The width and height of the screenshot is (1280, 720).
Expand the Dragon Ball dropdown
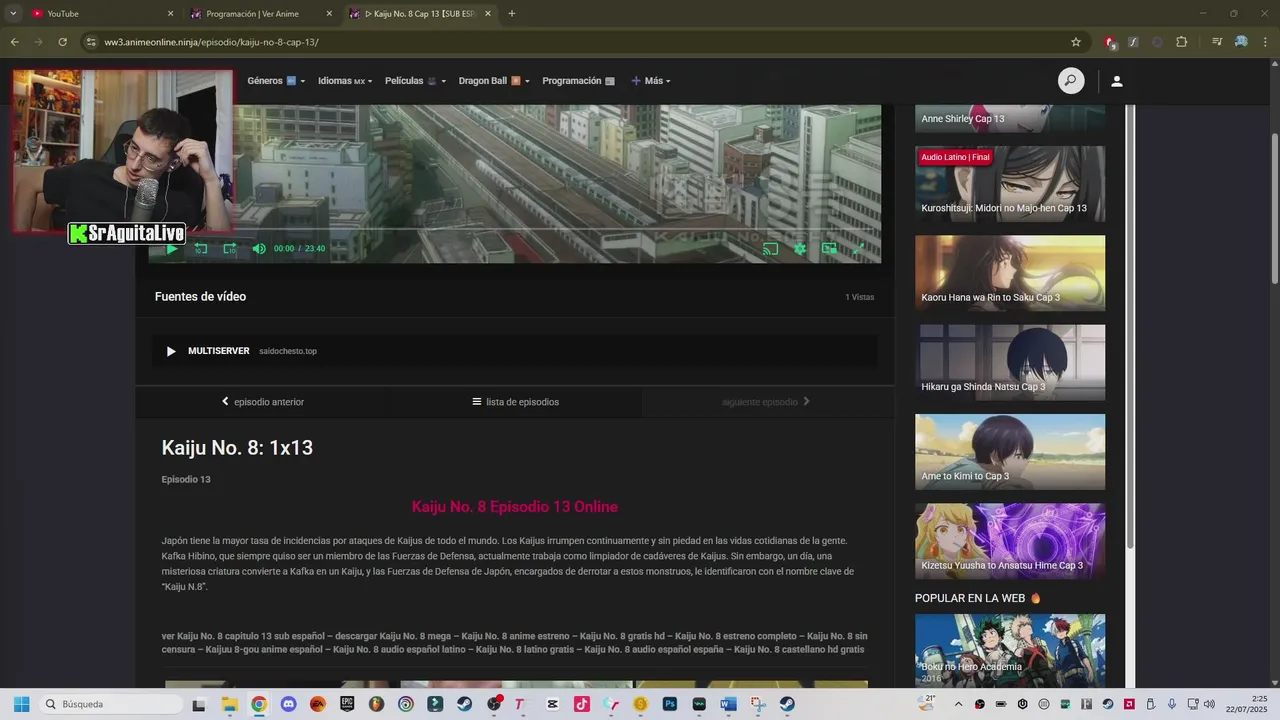[494, 81]
